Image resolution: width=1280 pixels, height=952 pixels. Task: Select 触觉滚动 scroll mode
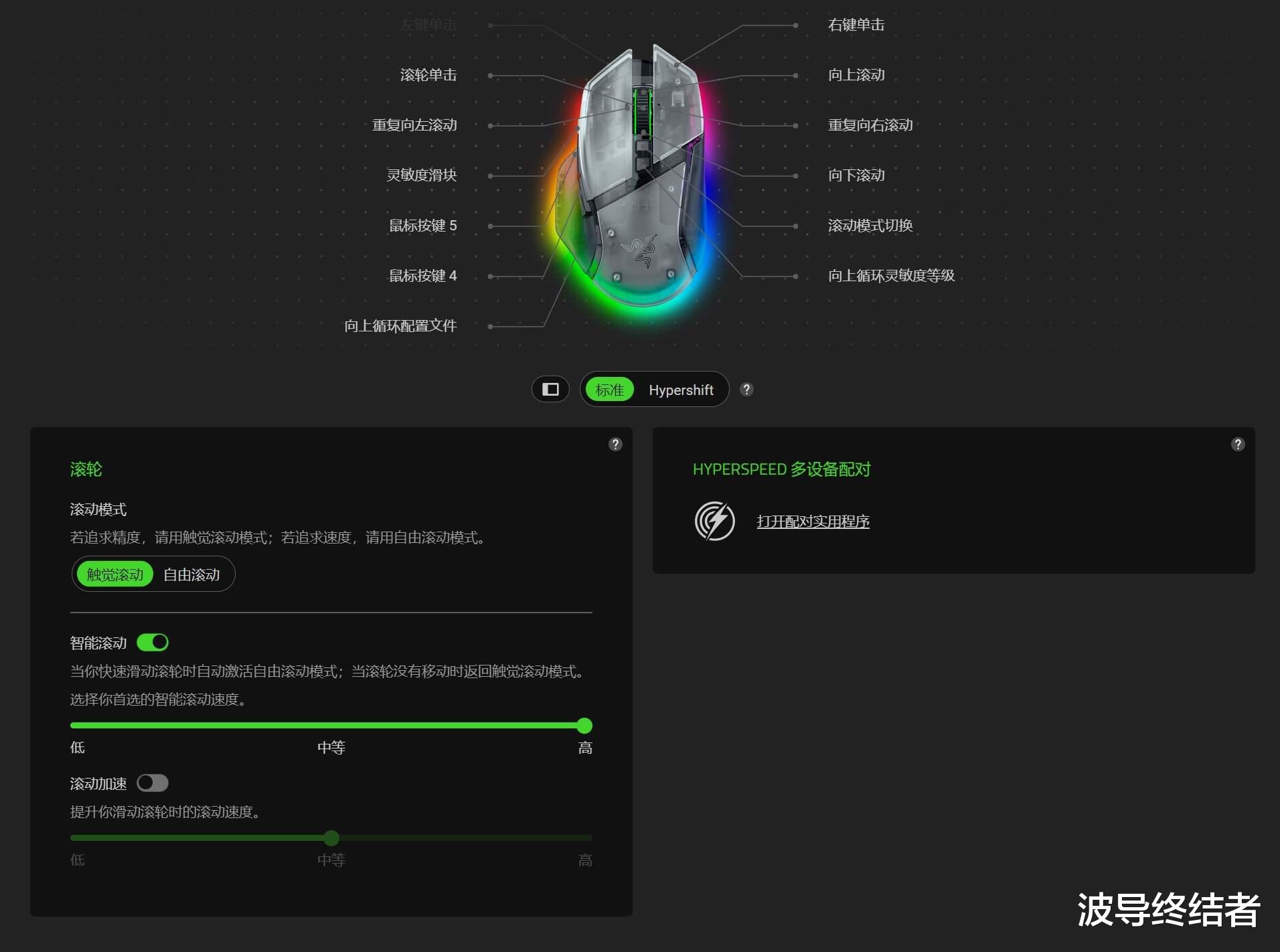click(x=115, y=574)
